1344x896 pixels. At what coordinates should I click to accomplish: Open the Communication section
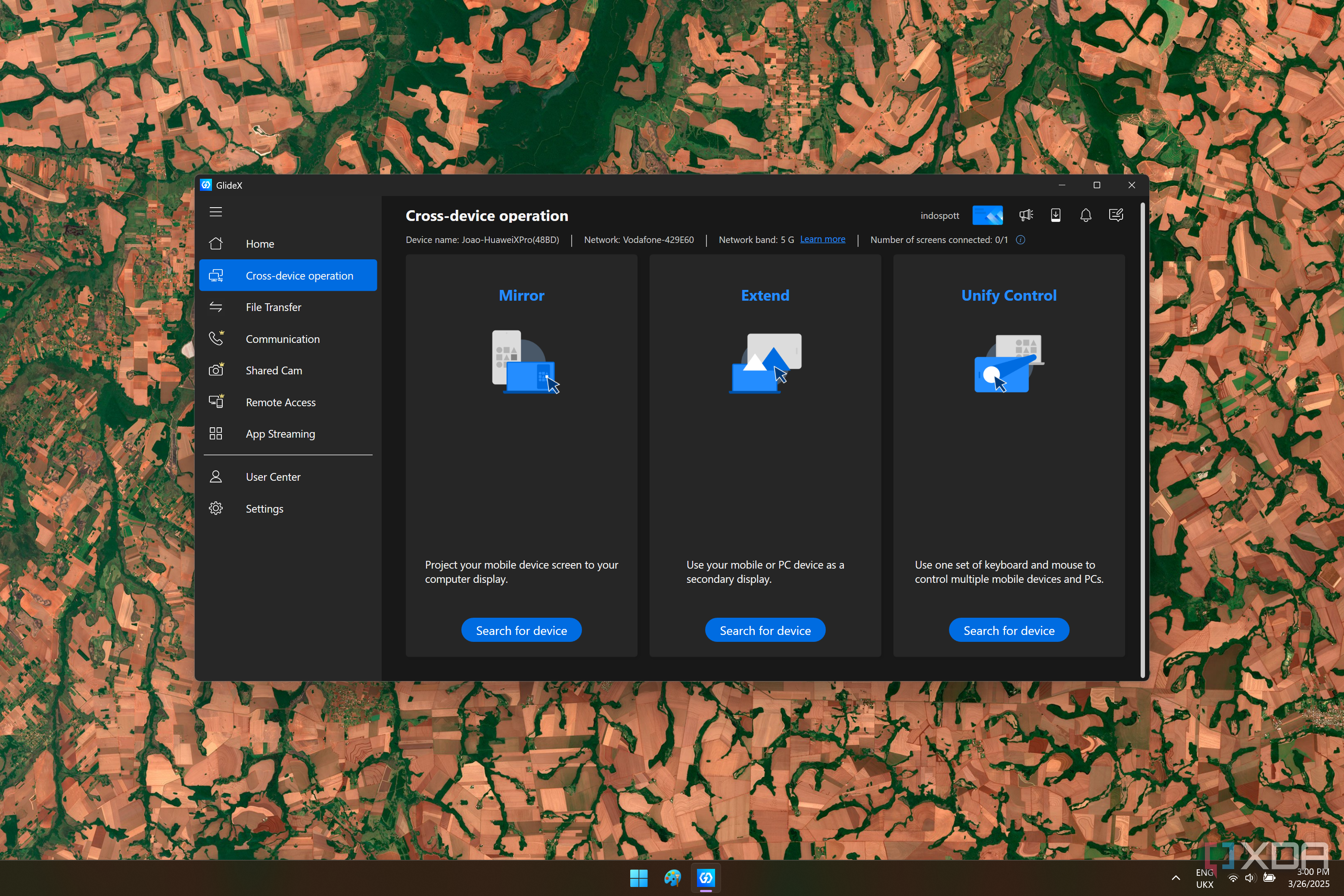tap(288, 339)
